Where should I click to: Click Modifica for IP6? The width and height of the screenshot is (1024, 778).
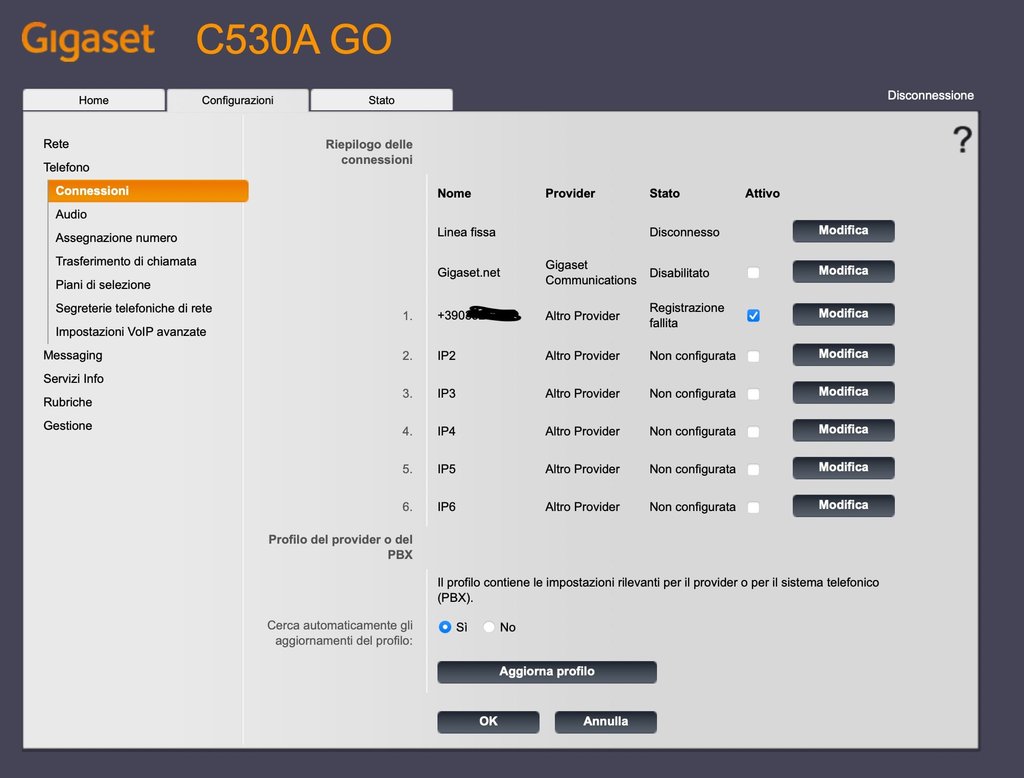click(x=844, y=506)
